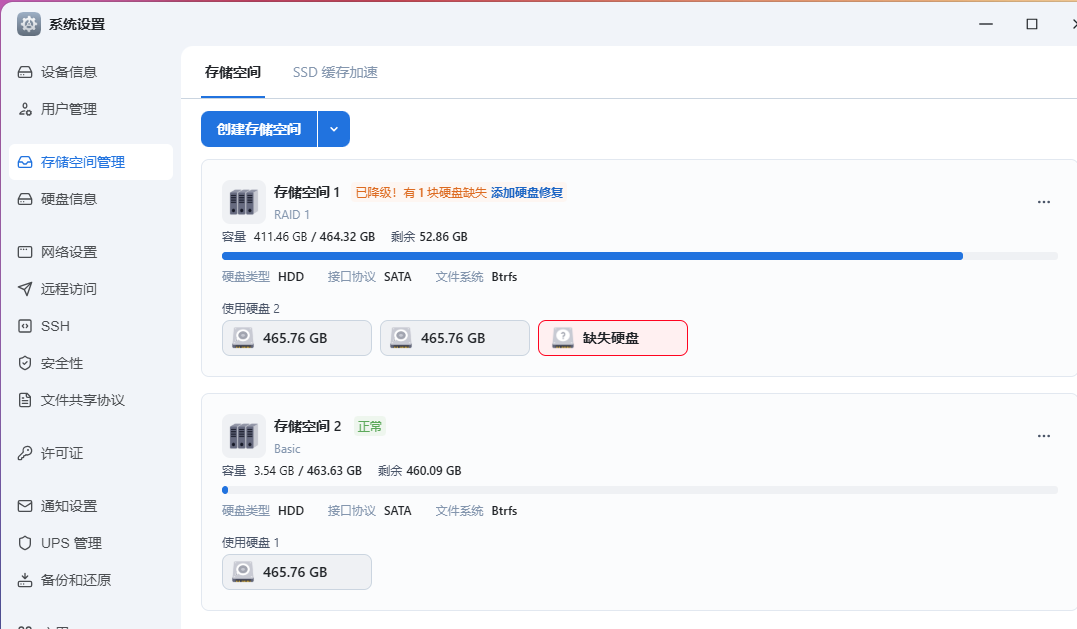Click the 正常 status badge
The height and width of the screenshot is (629, 1077).
coord(370,426)
